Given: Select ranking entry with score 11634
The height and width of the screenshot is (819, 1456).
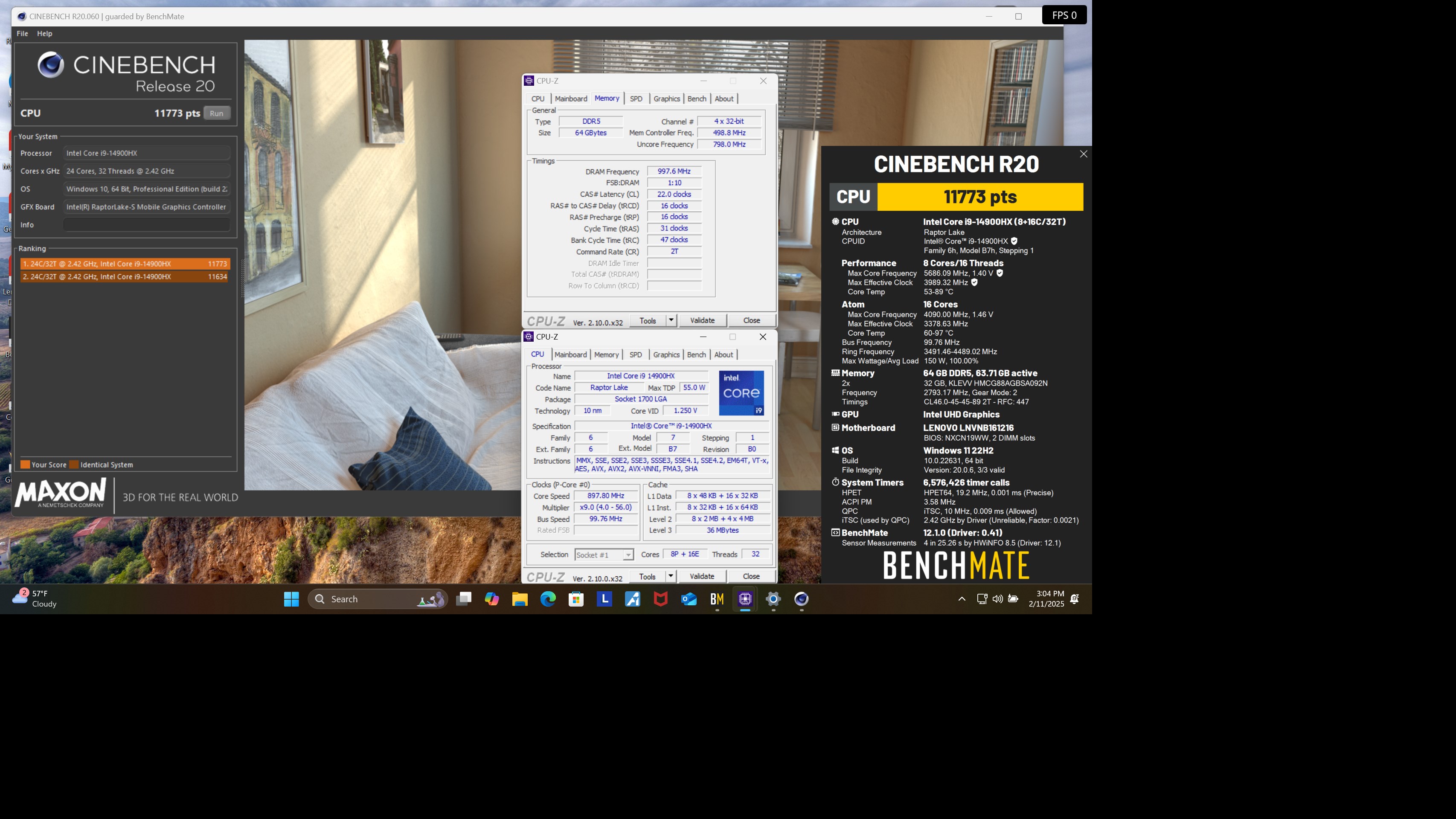Looking at the screenshot, I should (x=125, y=277).
